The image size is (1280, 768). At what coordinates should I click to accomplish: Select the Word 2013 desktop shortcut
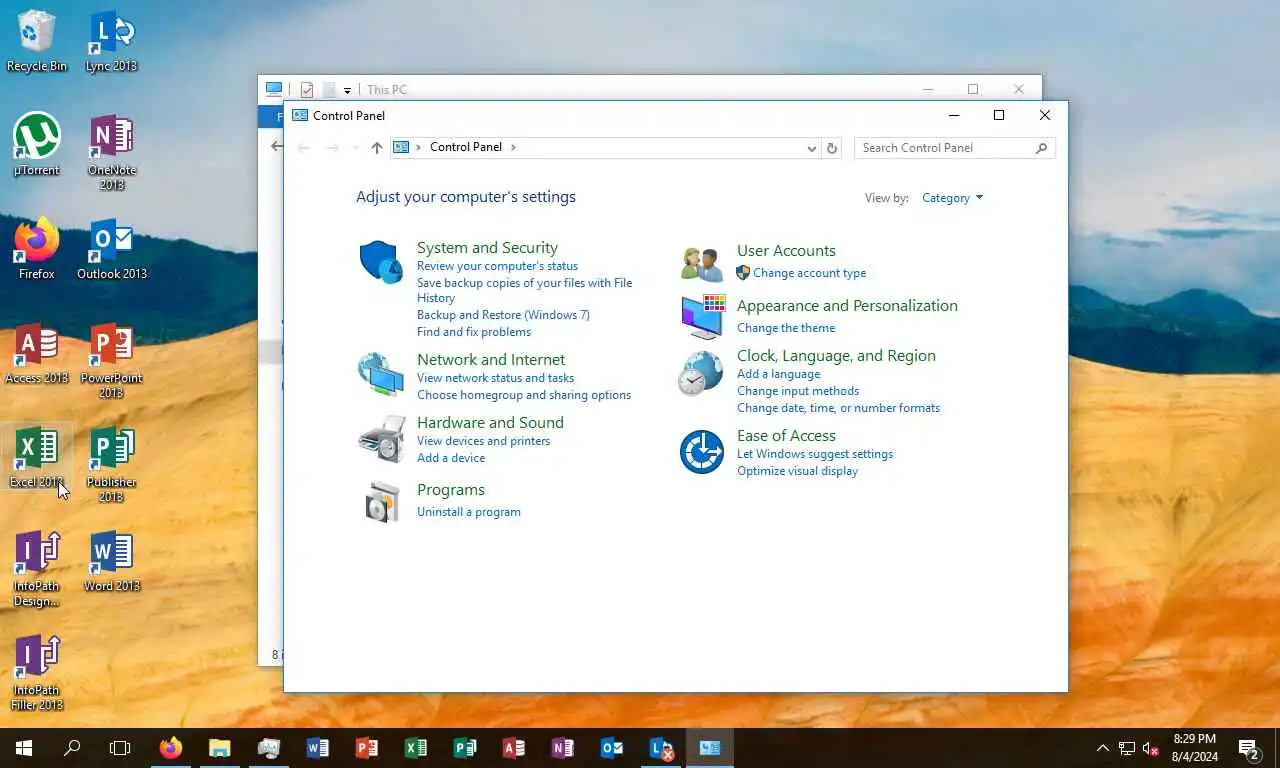[112, 561]
